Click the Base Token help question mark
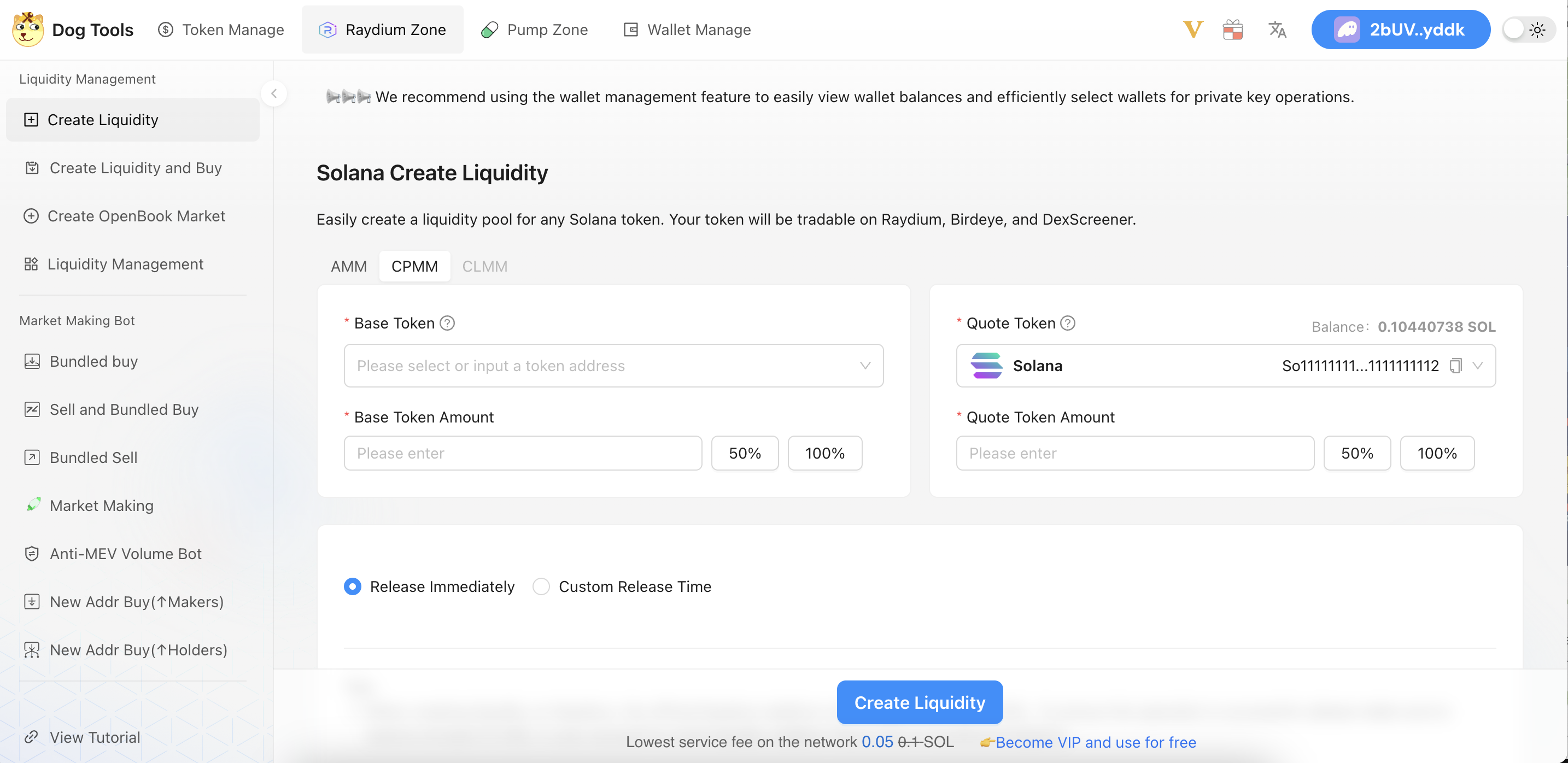Viewport: 1568px width, 763px height. [447, 323]
